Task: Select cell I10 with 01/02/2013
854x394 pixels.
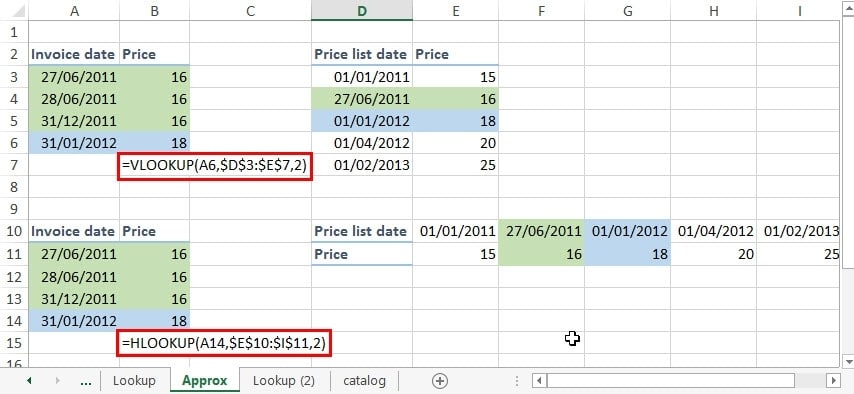Action: pos(799,231)
